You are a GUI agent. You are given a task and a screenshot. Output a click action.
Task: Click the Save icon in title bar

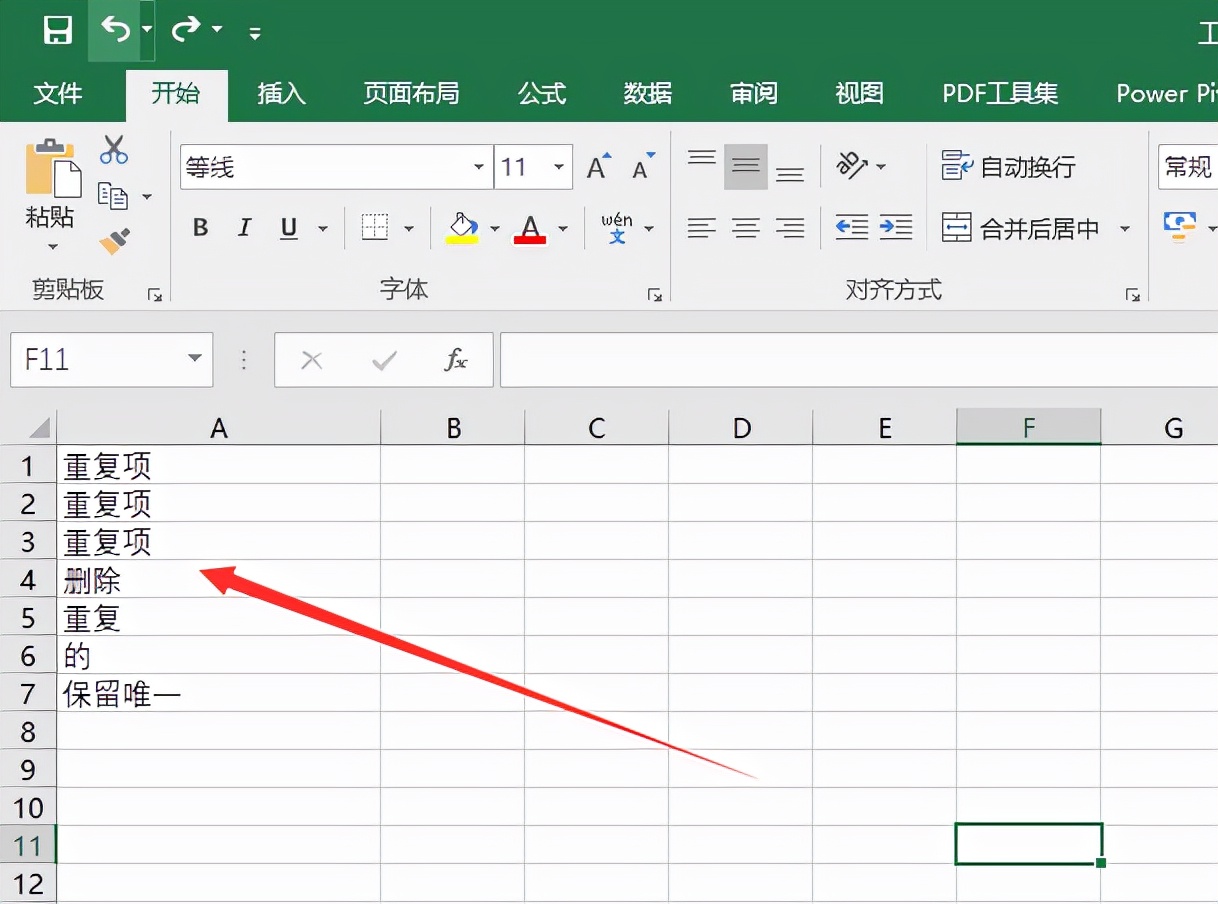click(58, 30)
